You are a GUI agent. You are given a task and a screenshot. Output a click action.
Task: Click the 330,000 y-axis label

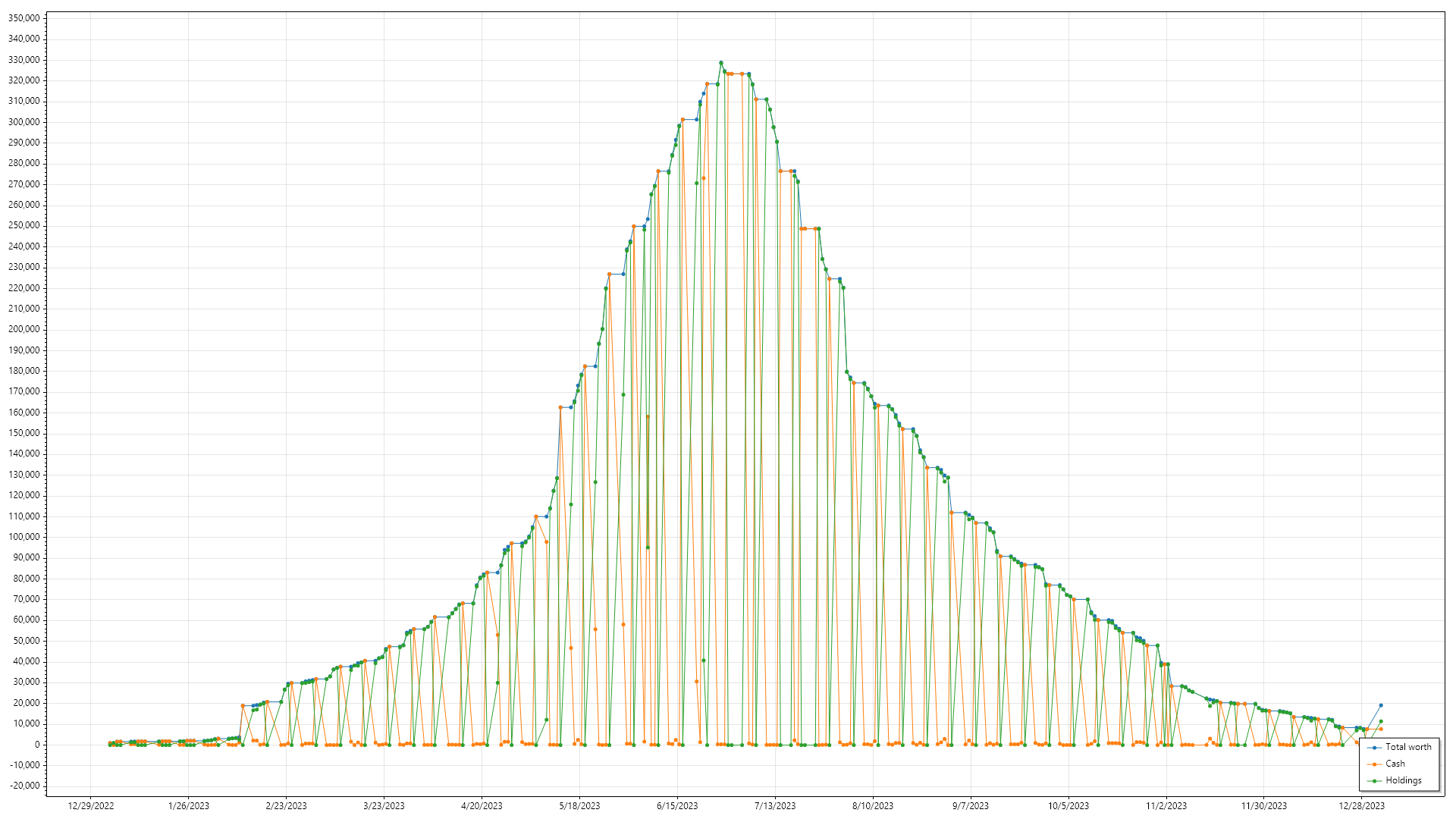pos(24,60)
